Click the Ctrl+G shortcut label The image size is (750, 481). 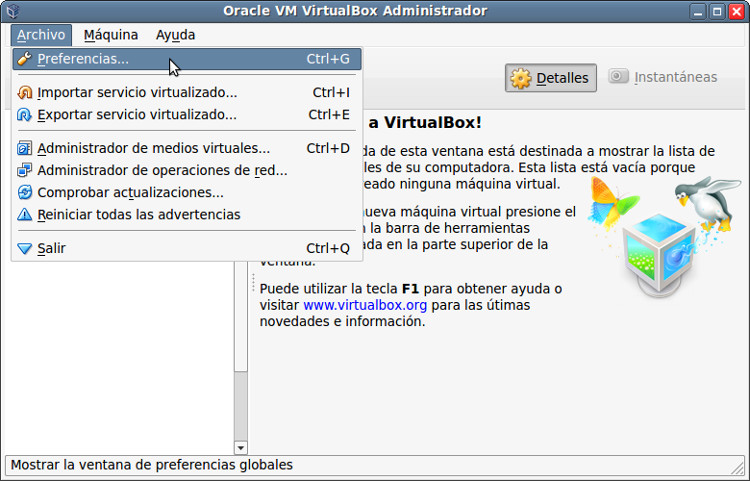328,59
